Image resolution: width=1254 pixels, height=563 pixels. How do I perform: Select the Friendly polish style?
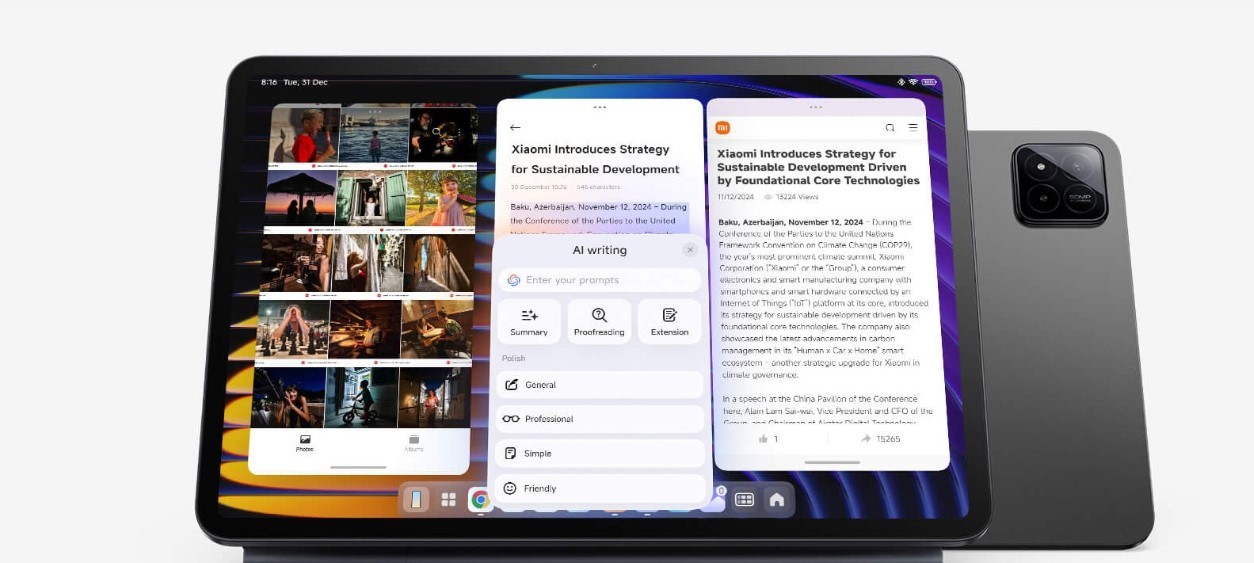click(600, 488)
